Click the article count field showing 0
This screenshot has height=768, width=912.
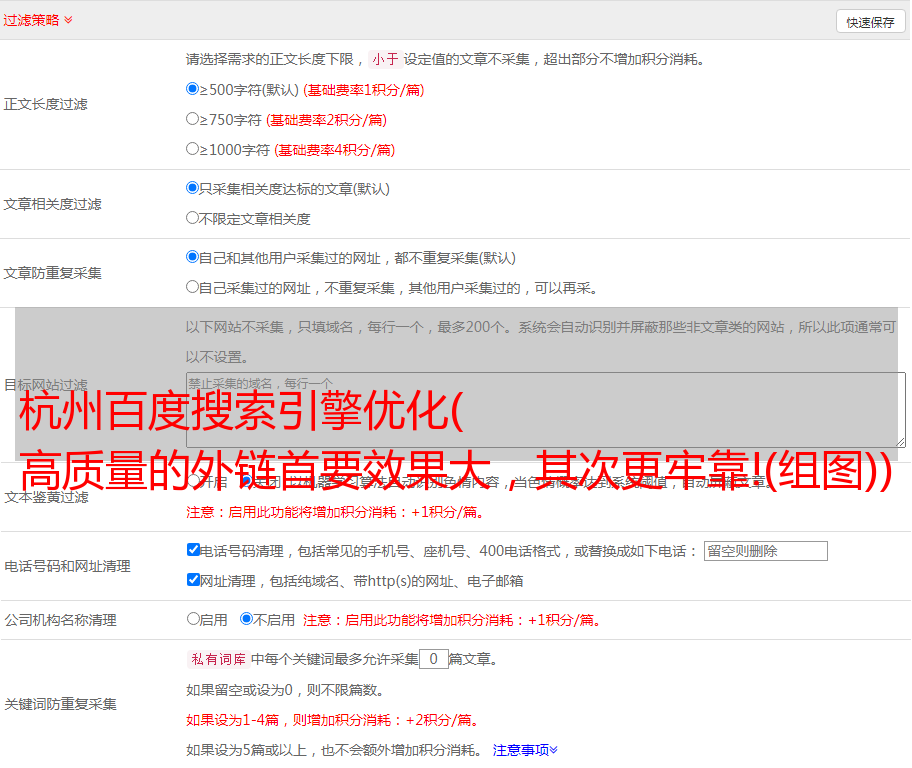click(433, 659)
